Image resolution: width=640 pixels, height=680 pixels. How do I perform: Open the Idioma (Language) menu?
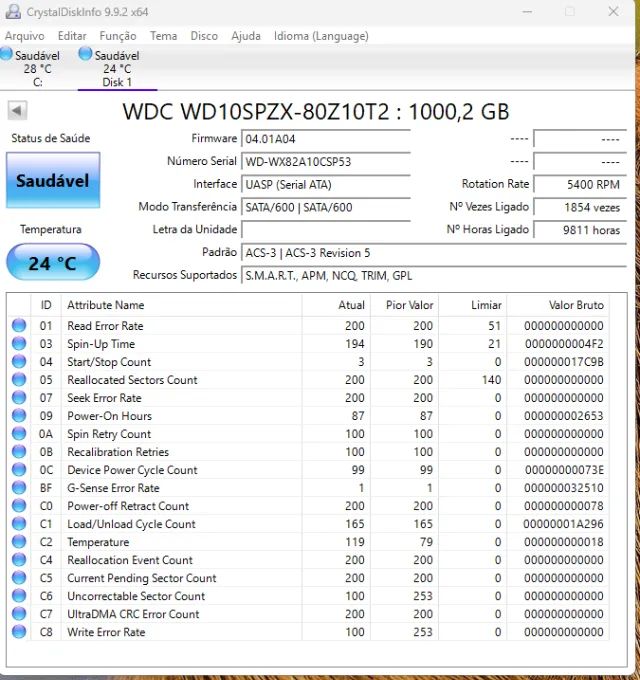[321, 36]
